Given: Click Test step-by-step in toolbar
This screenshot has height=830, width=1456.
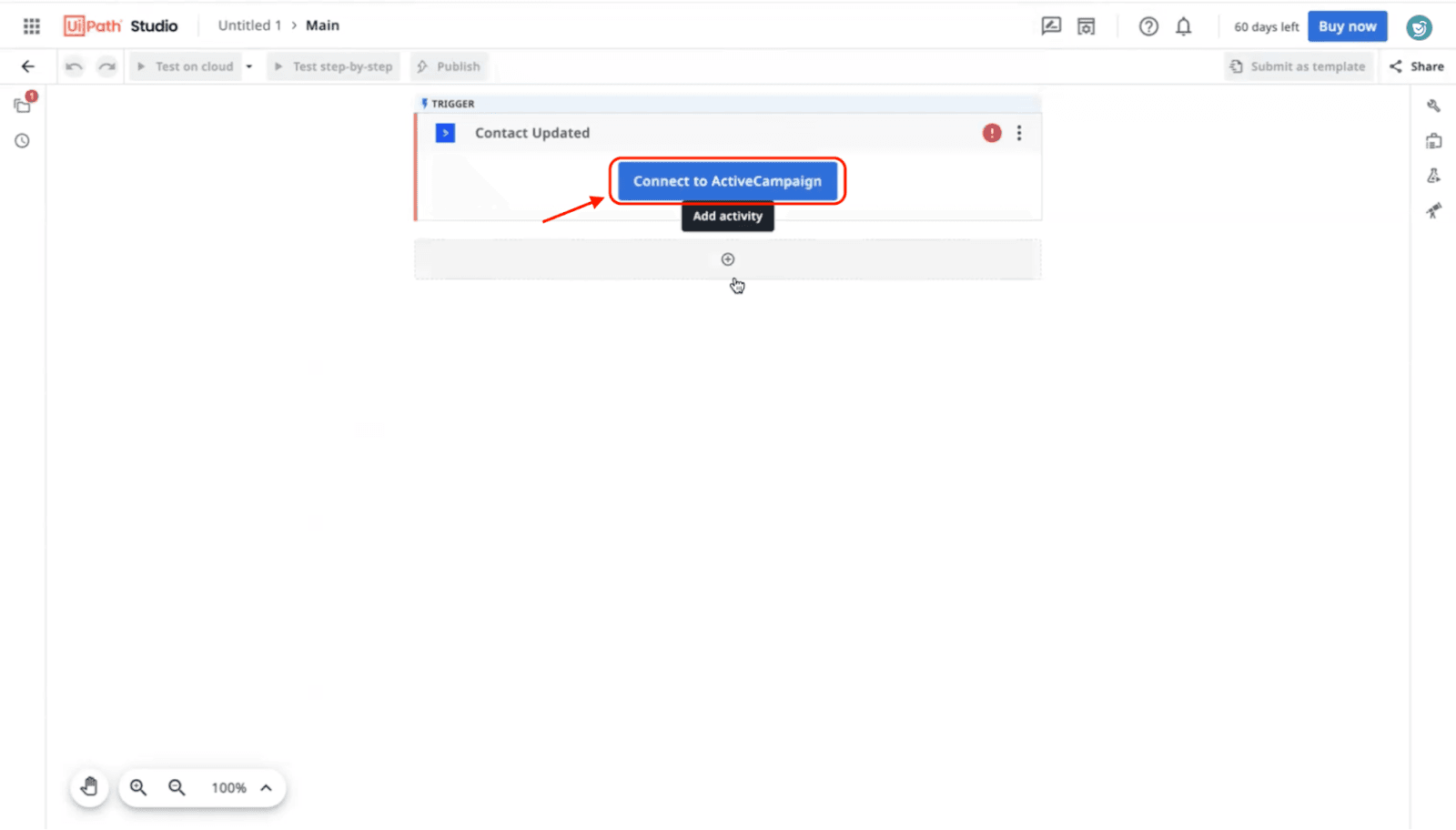Looking at the screenshot, I should (x=333, y=66).
